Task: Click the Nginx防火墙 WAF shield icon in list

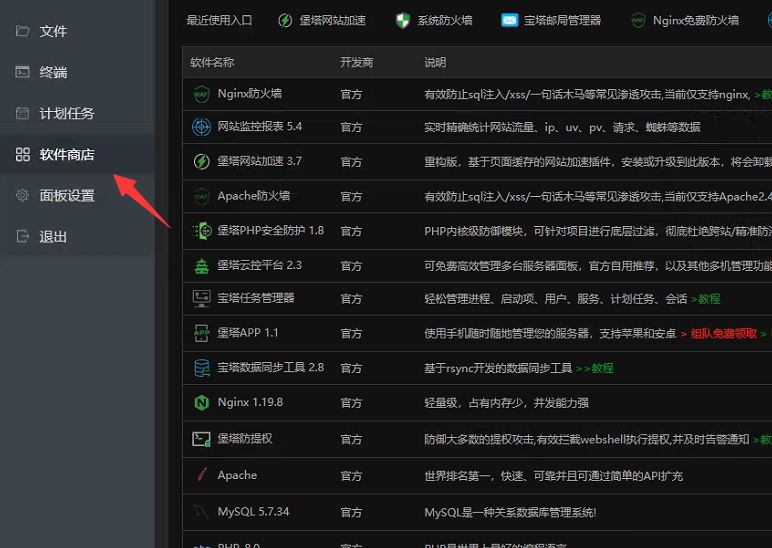Action: point(201,94)
